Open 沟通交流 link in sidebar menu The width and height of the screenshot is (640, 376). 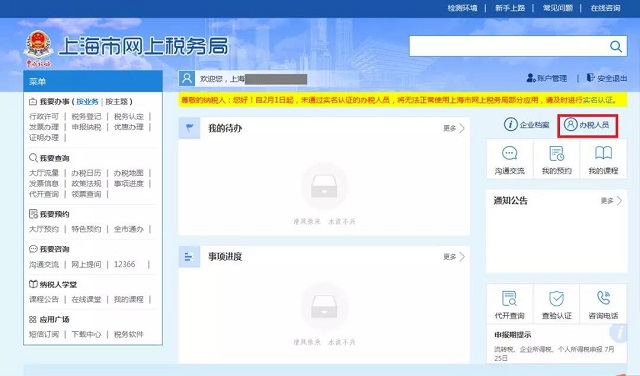[44, 265]
